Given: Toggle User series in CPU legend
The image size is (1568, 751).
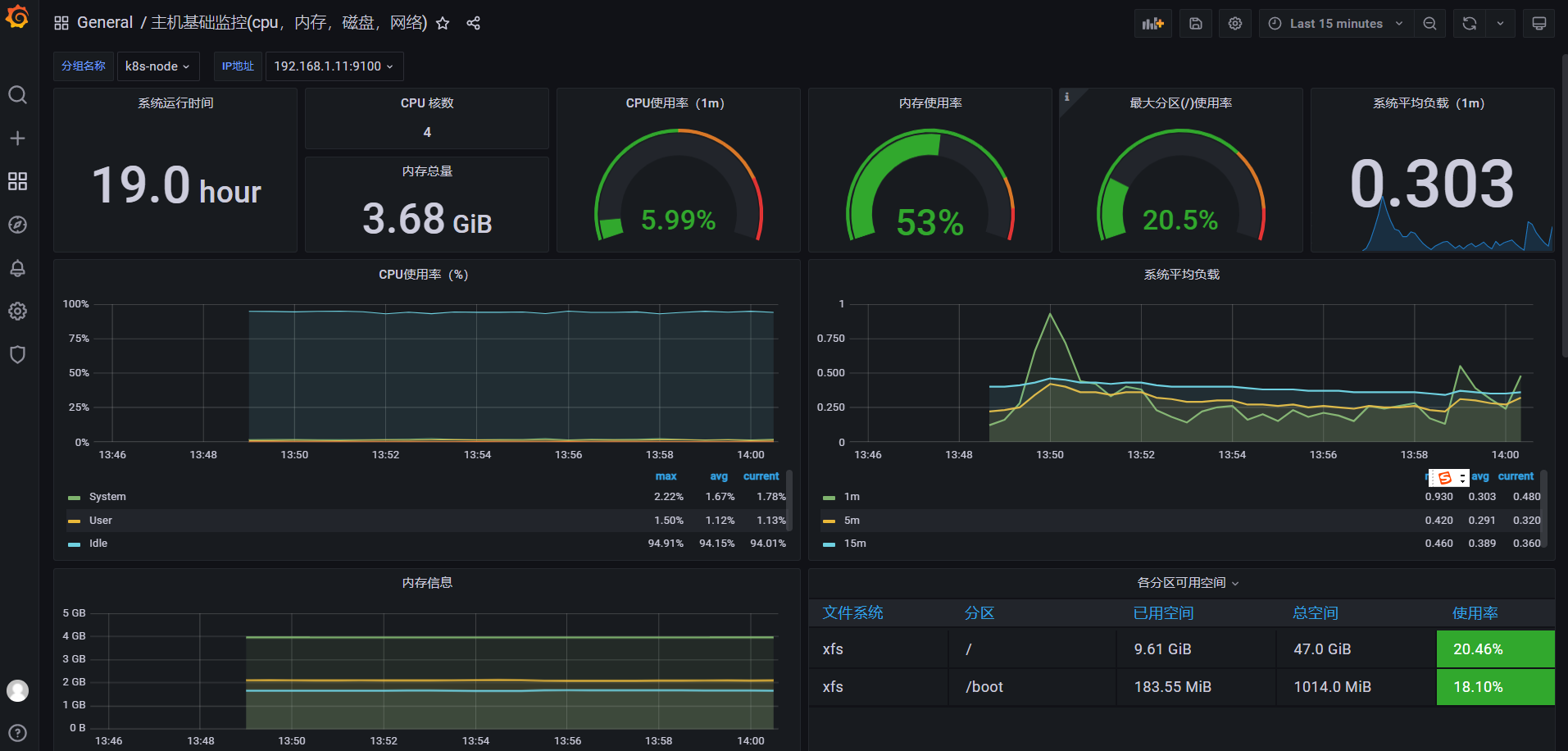Looking at the screenshot, I should [101, 521].
